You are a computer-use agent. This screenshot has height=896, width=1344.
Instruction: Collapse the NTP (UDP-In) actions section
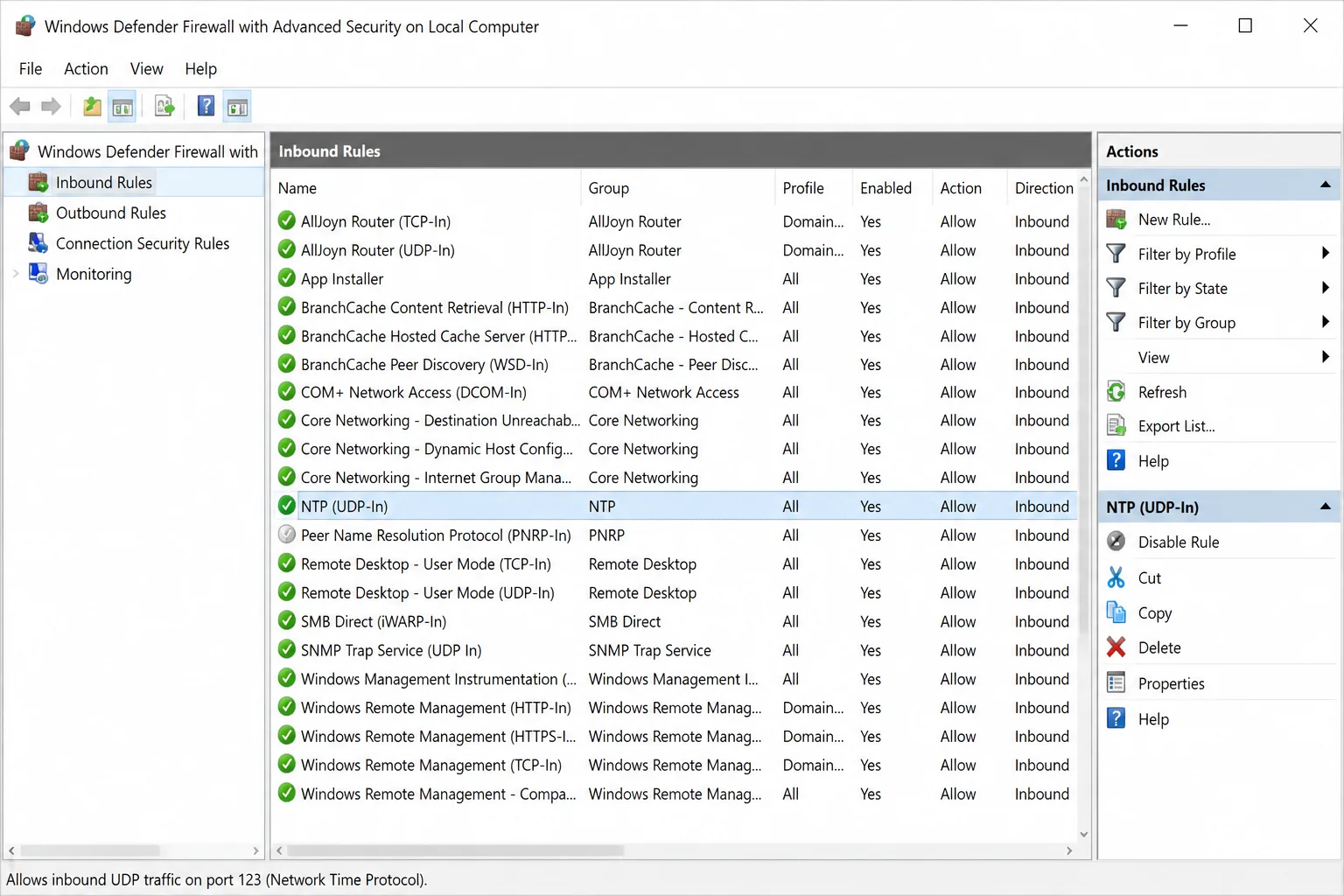(x=1325, y=507)
